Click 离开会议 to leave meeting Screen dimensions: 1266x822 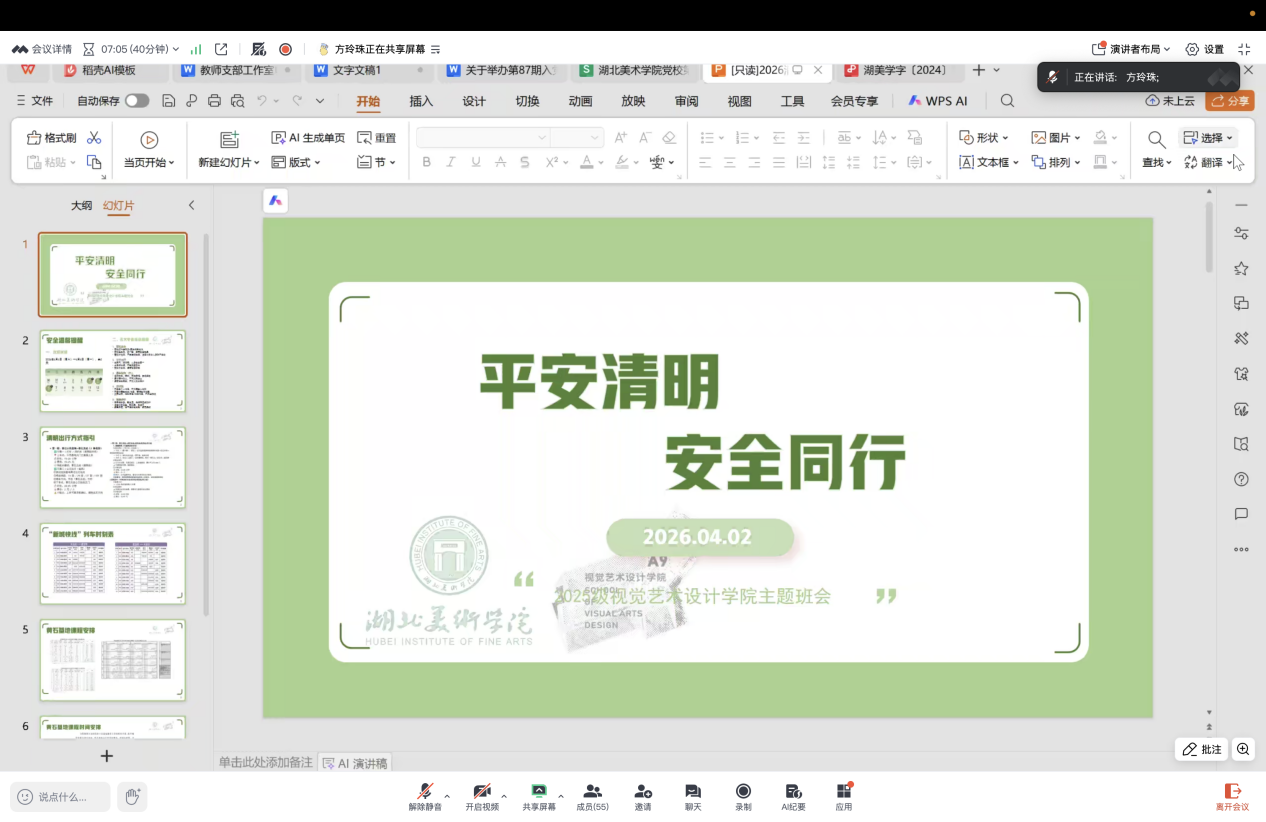click(x=1232, y=796)
